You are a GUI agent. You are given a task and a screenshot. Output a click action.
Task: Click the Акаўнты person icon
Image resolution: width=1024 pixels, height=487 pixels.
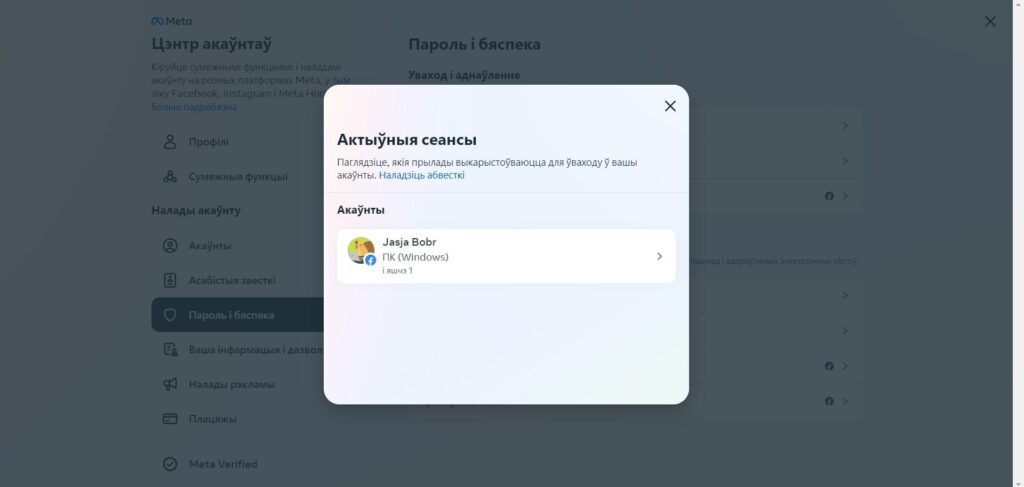170,245
